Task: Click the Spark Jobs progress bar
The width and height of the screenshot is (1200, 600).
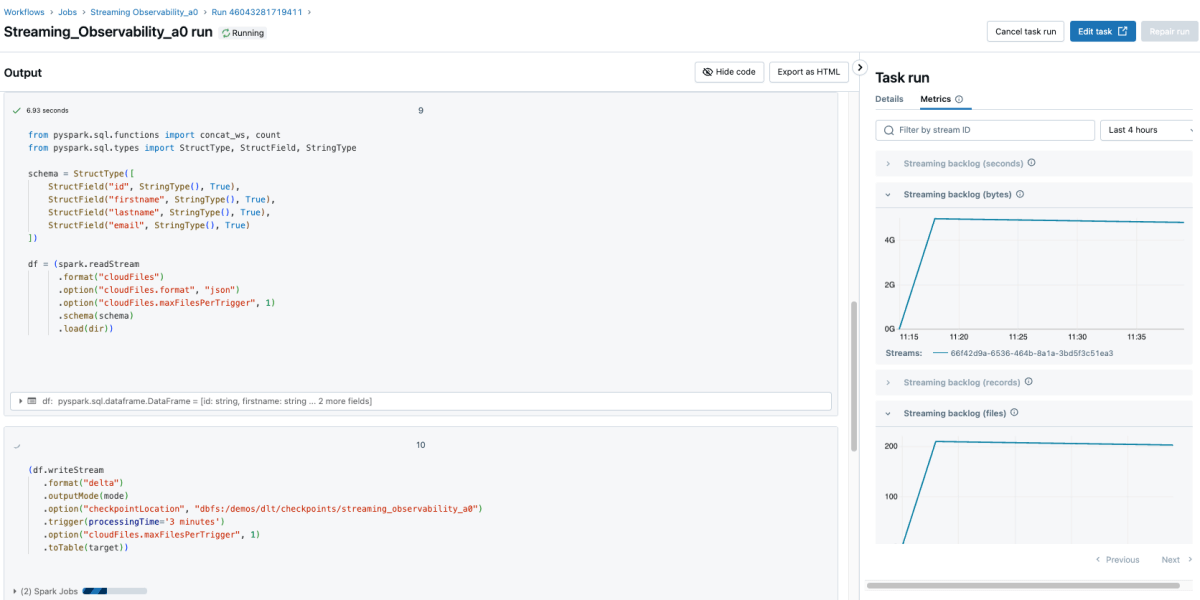Action: (x=114, y=591)
